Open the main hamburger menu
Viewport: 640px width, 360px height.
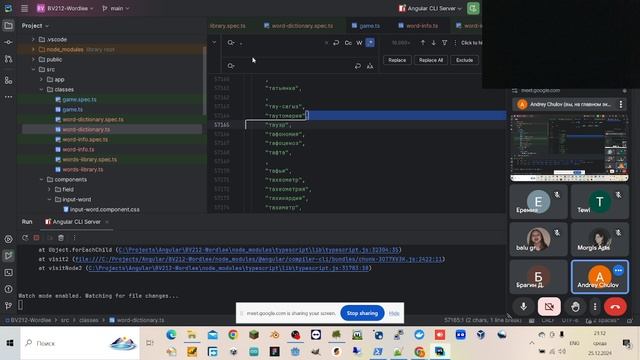(x=24, y=8)
